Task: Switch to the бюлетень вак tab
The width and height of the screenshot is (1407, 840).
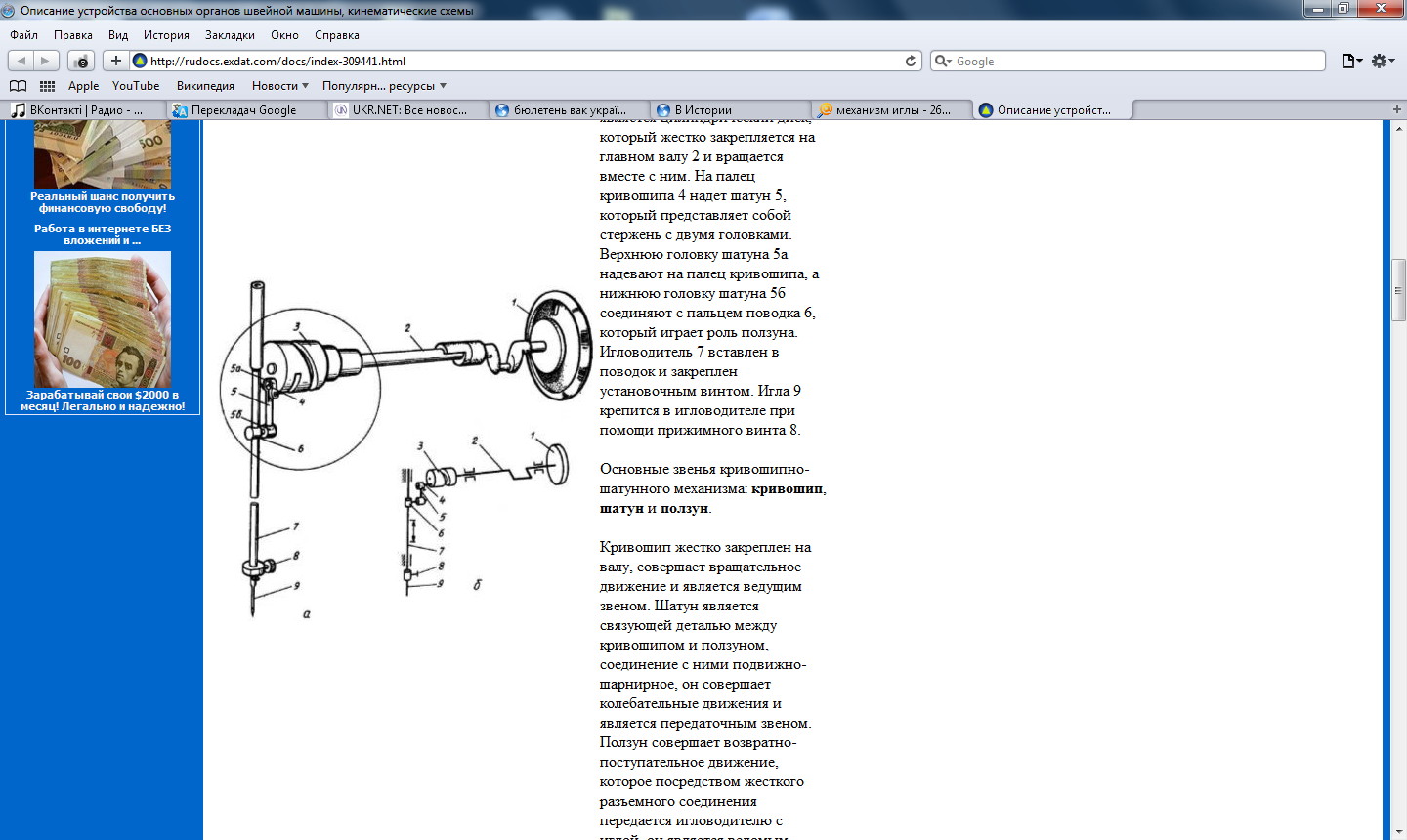Action: 569,110
